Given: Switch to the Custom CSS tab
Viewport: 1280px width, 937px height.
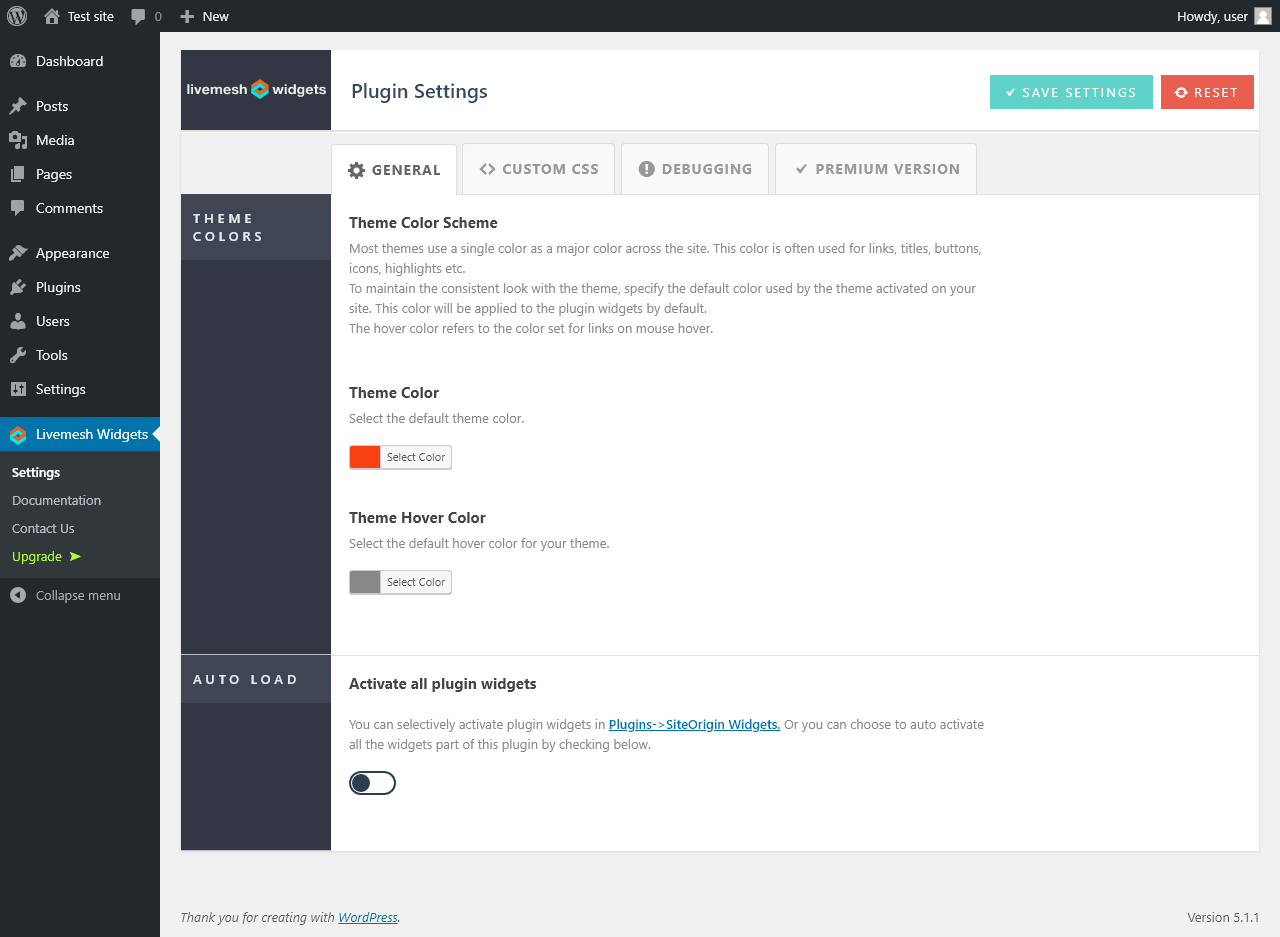Looking at the screenshot, I should 539,169.
